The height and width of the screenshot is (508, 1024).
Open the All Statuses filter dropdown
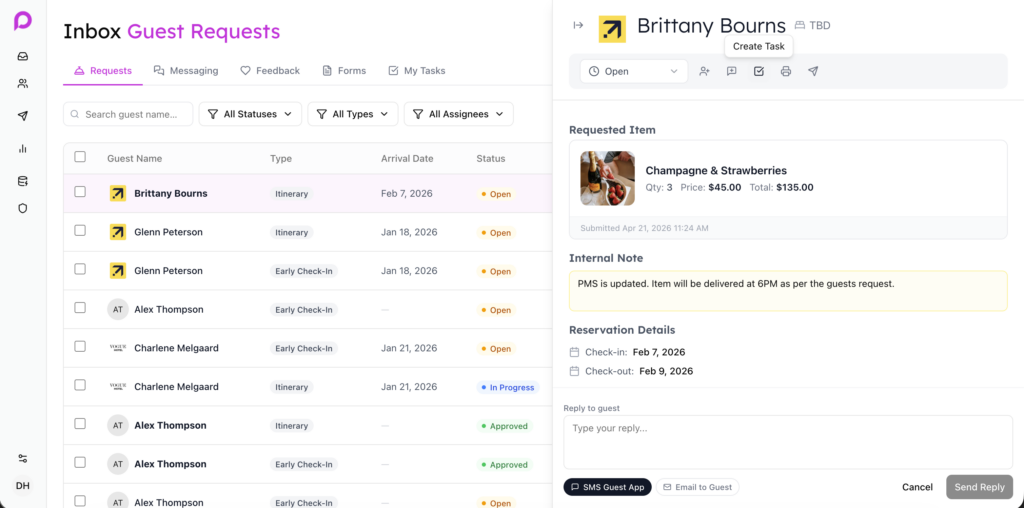click(x=250, y=114)
